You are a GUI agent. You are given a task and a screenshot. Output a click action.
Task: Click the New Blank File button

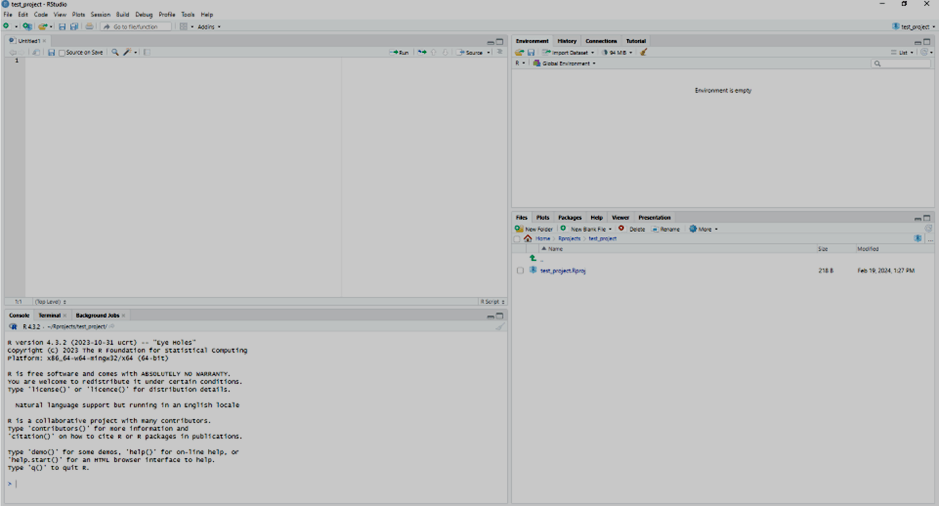coord(583,229)
